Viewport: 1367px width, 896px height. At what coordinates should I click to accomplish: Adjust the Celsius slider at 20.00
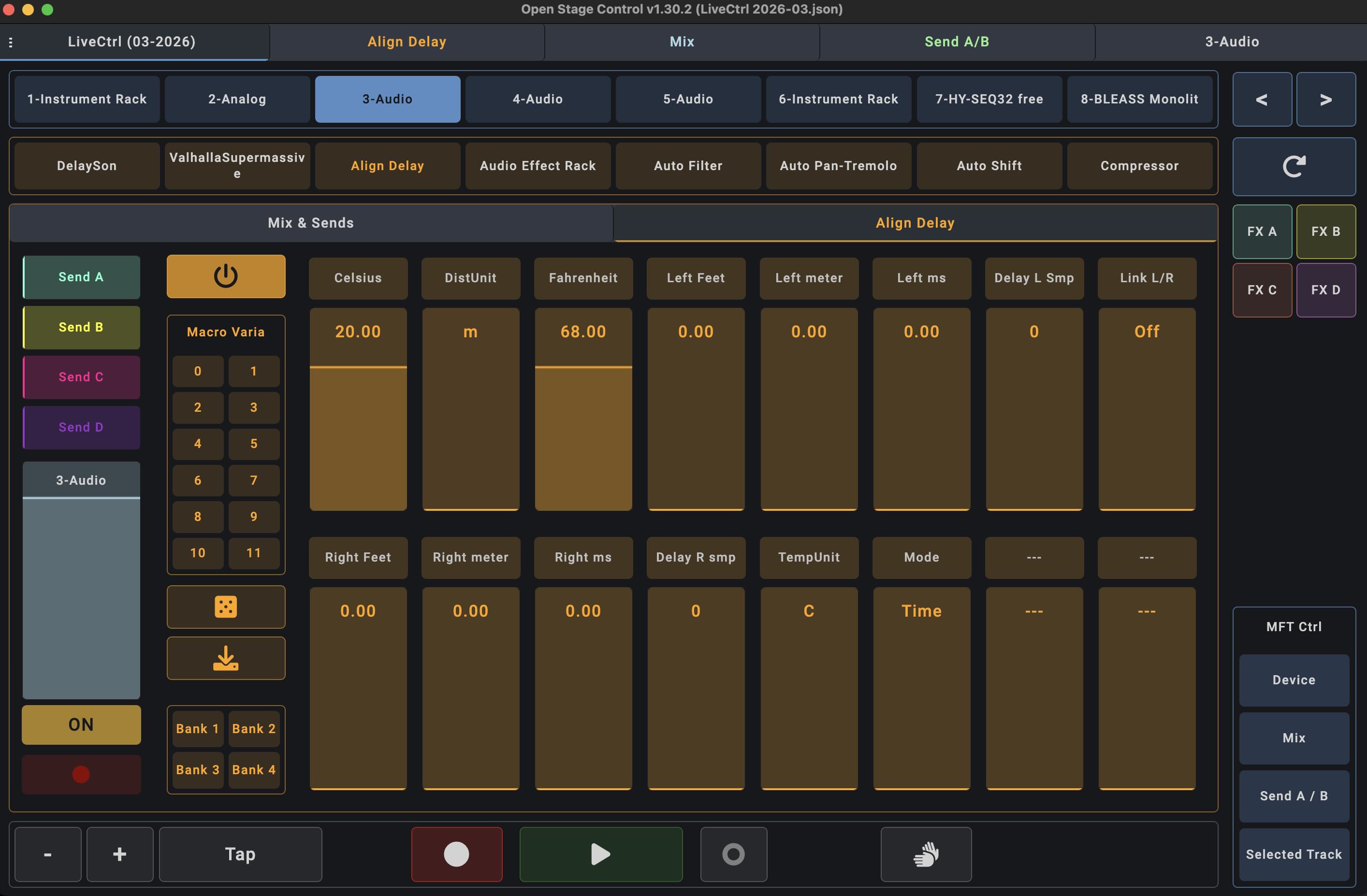358,408
